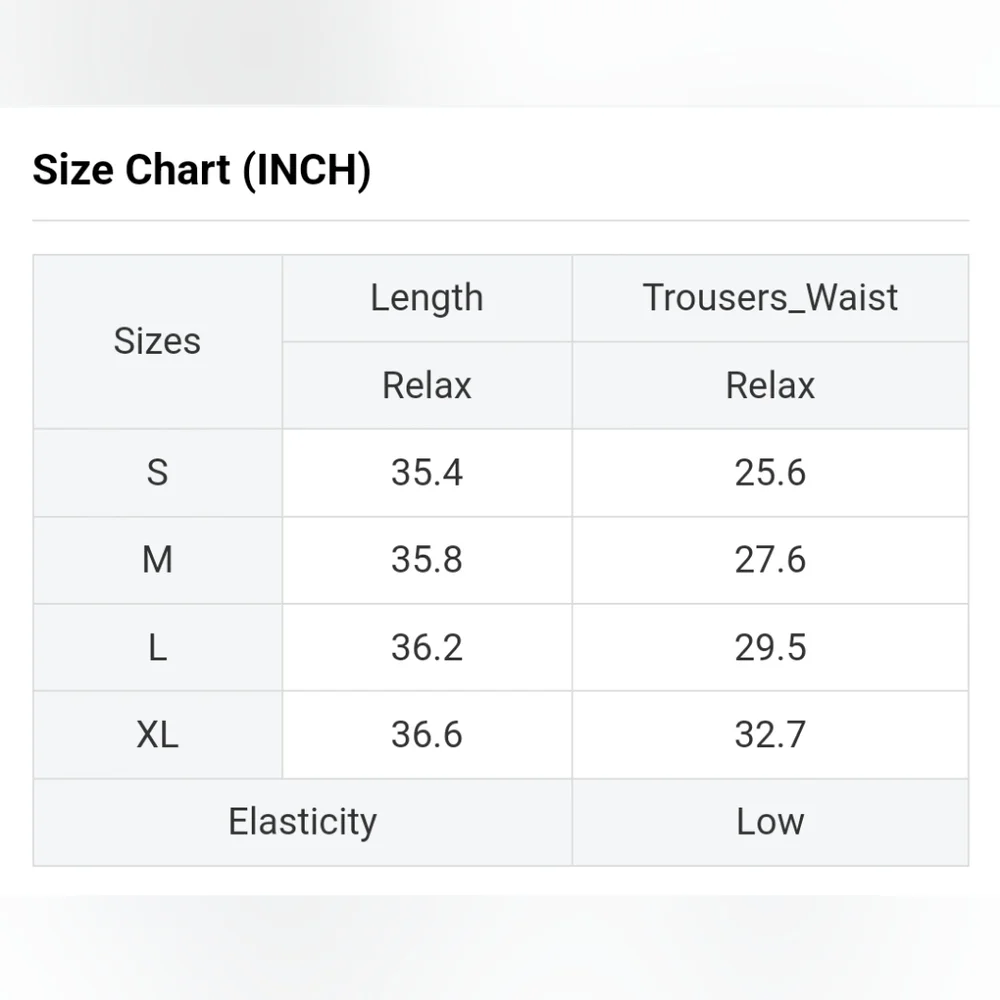Click the Length column header
The image size is (1000, 1000).
pos(427,298)
